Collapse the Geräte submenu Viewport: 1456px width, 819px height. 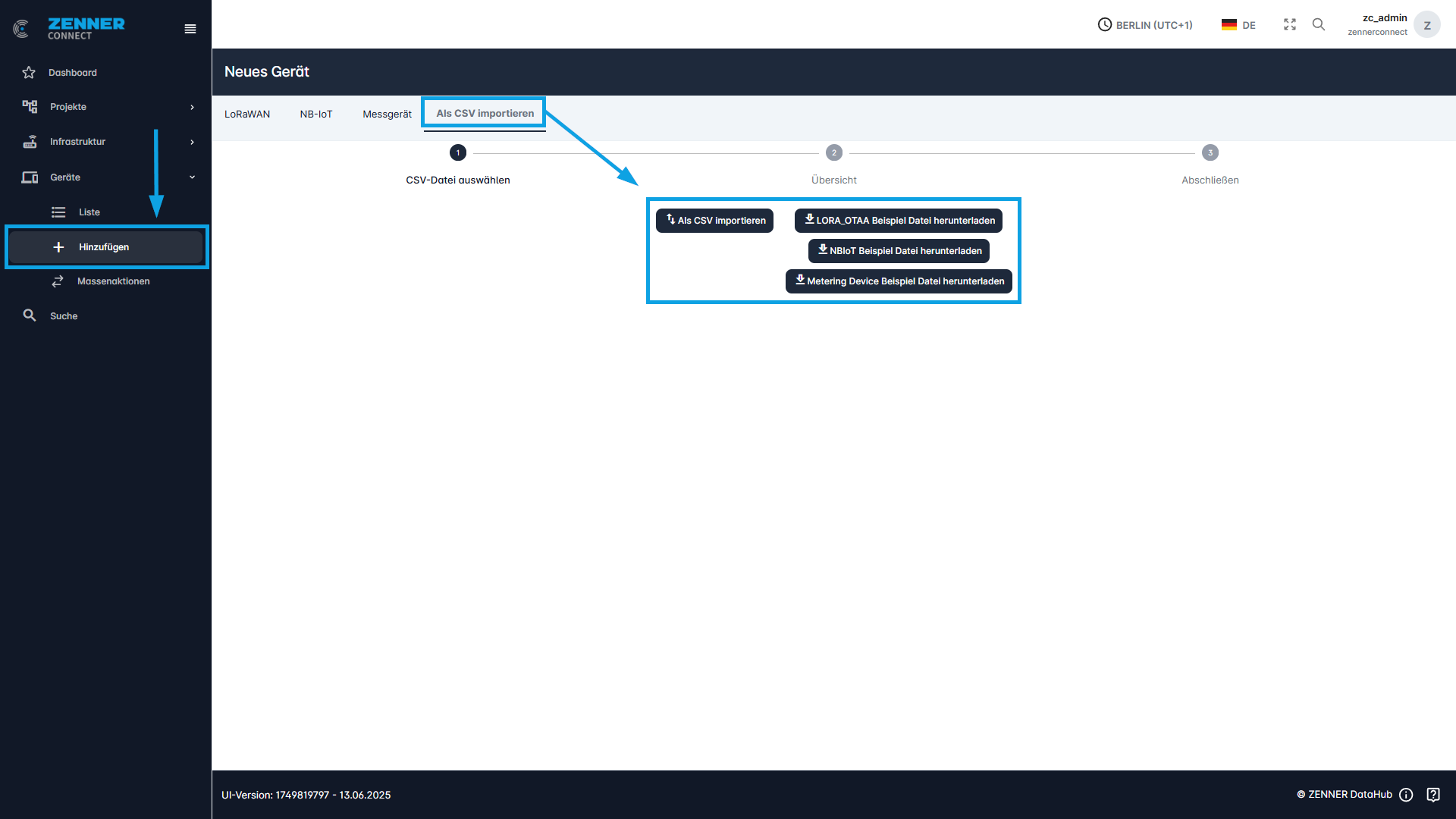(191, 177)
